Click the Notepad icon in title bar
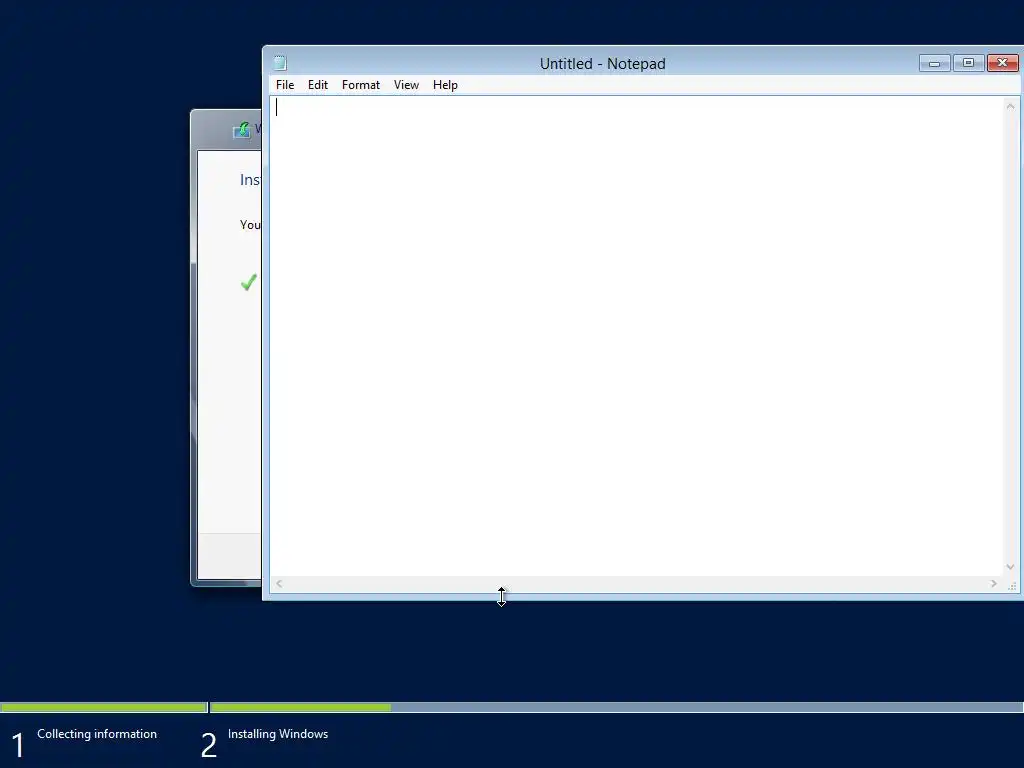This screenshot has height=768, width=1024. [280, 63]
